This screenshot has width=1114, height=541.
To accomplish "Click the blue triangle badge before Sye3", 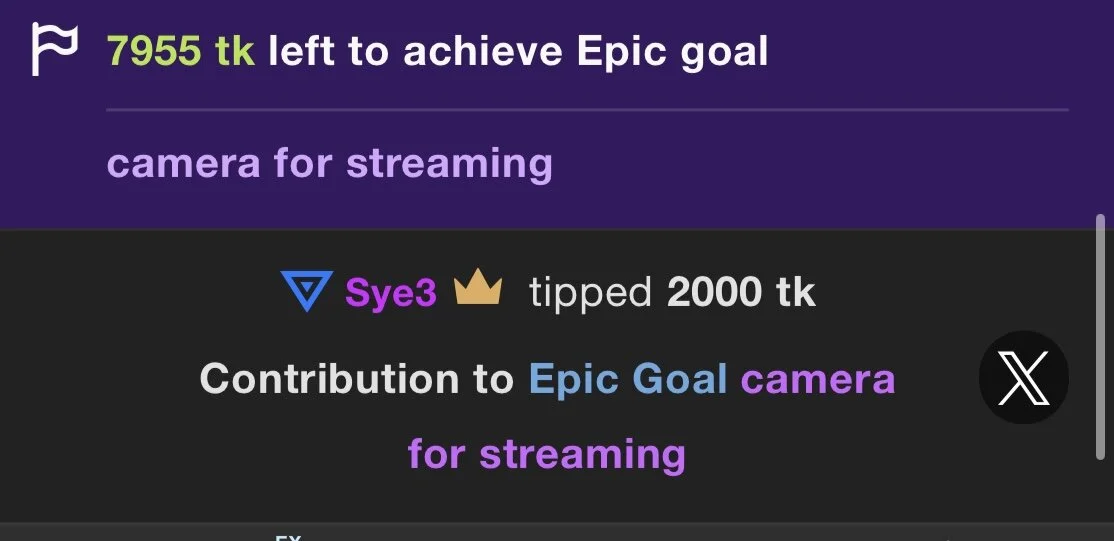I will tap(306, 291).
